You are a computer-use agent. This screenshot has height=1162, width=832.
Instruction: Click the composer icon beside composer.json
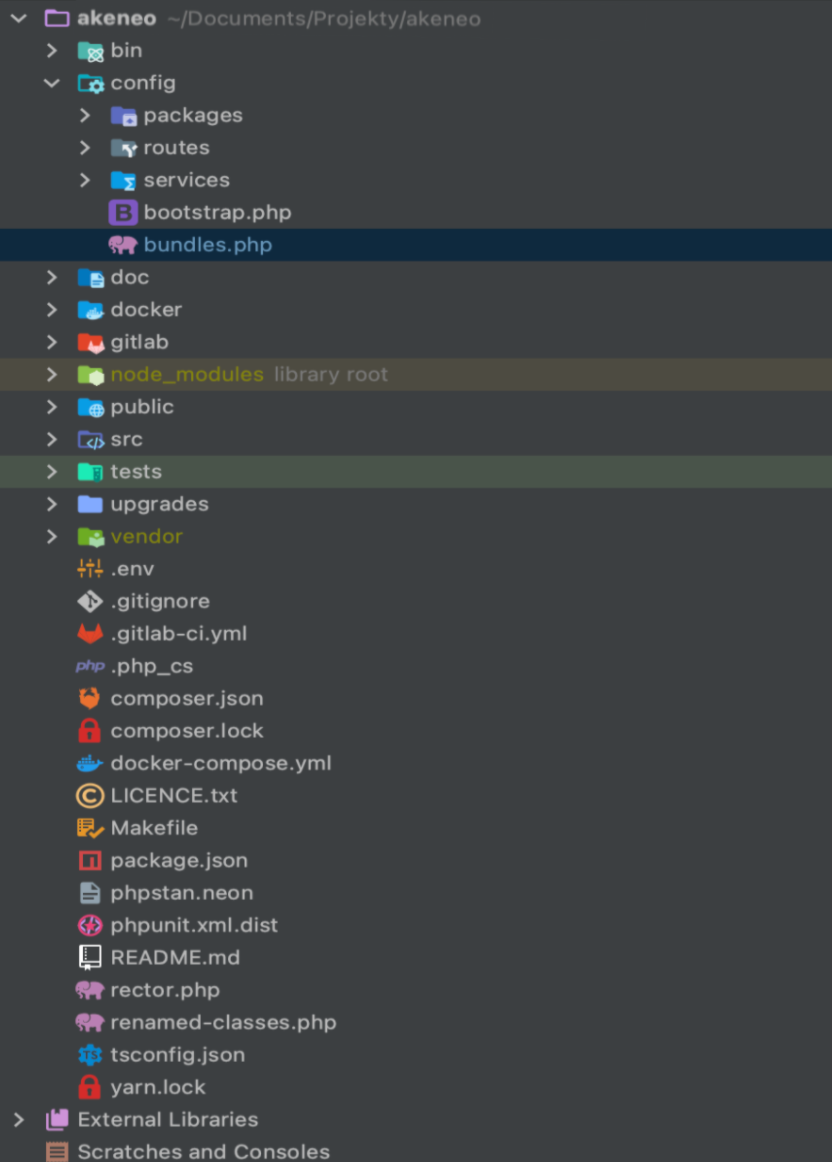pyautogui.click(x=90, y=698)
